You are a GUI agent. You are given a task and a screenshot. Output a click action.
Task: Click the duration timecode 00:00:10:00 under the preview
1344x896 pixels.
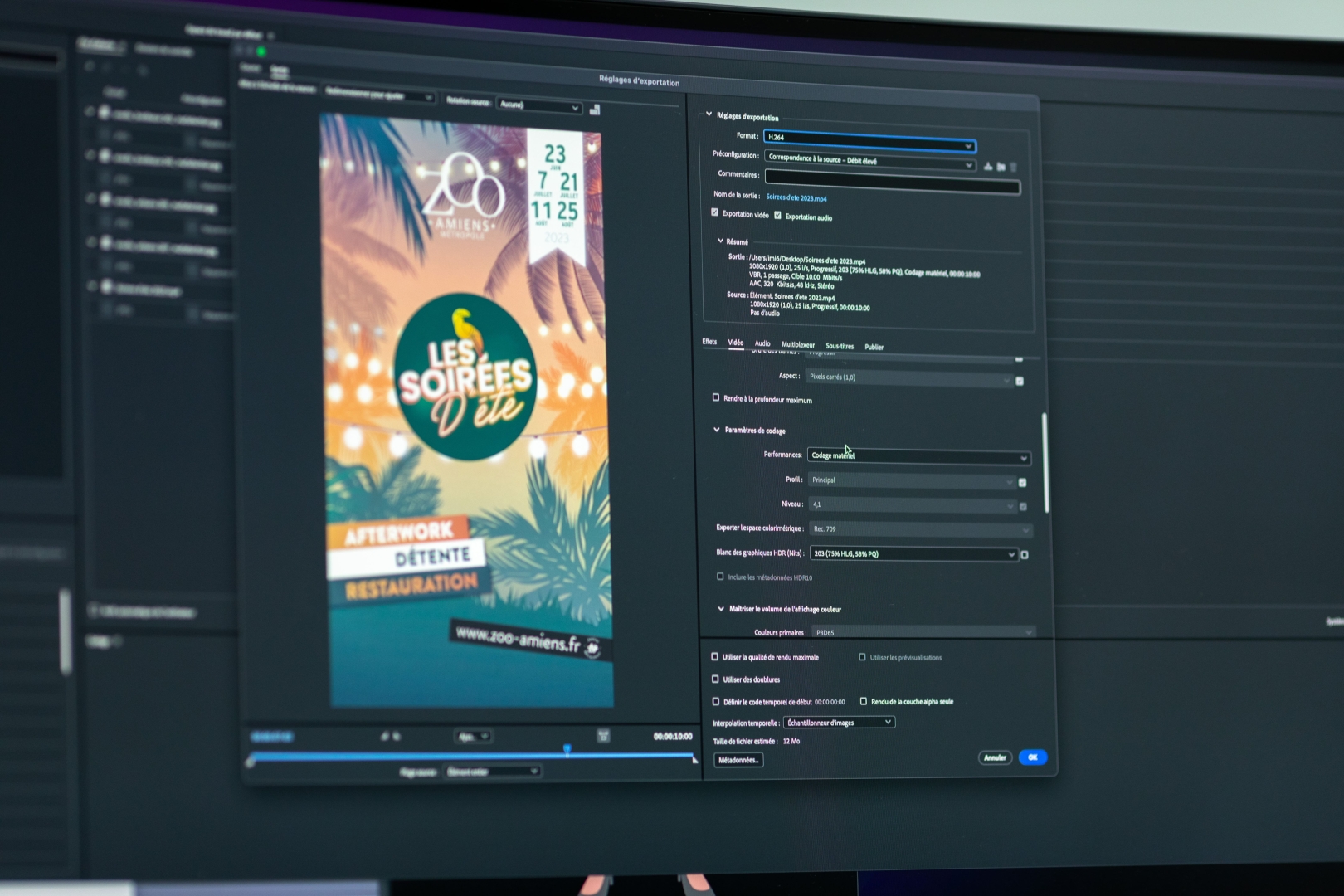[x=673, y=736]
